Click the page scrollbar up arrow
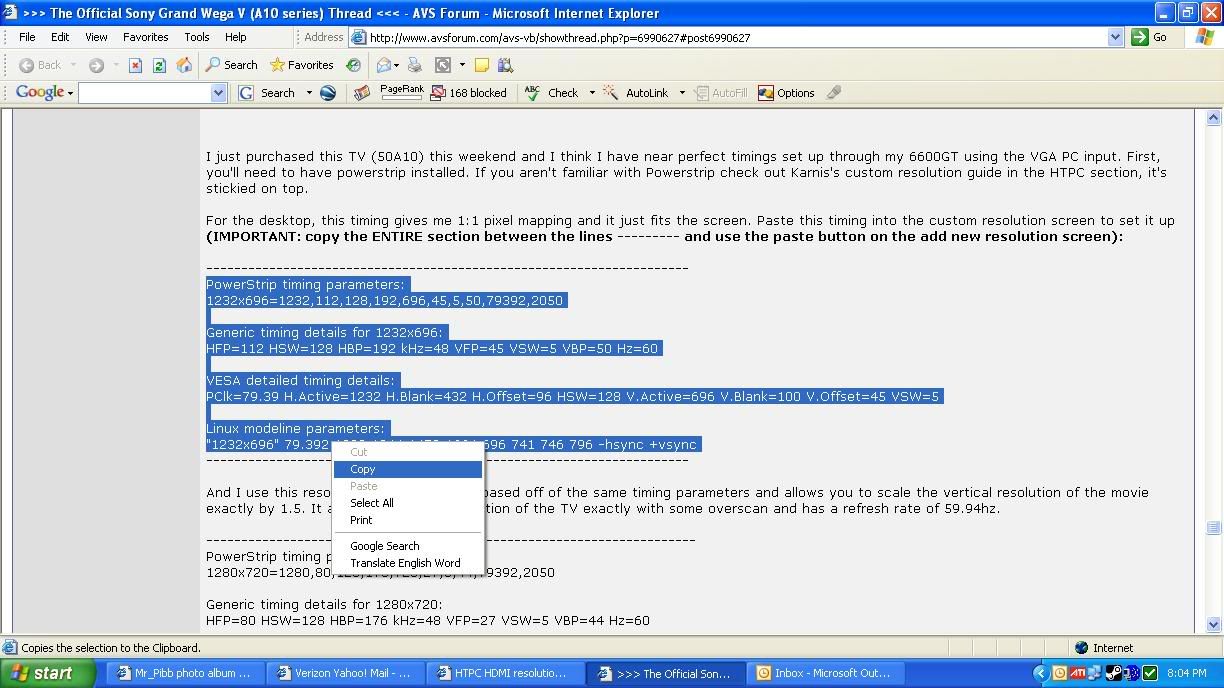Viewport: 1224px width, 688px height. pyautogui.click(x=1214, y=119)
